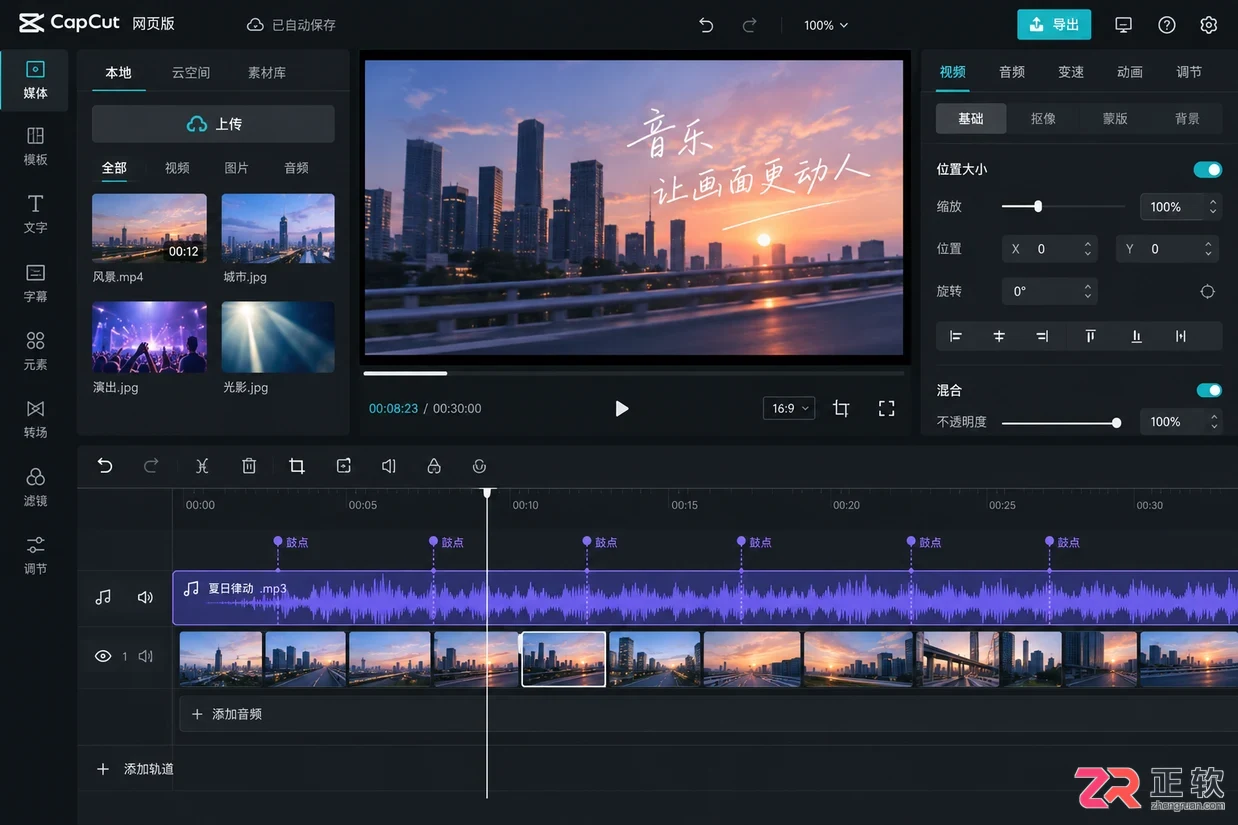Open the 文字 text sidebar item
Screen dimensions: 1238x825
tap(35, 214)
